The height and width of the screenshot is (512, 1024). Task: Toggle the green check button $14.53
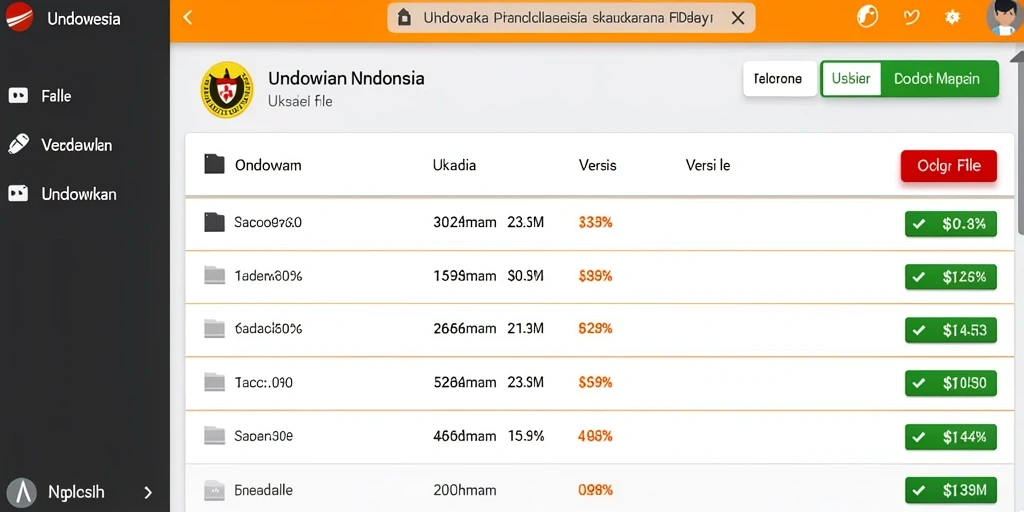click(950, 330)
